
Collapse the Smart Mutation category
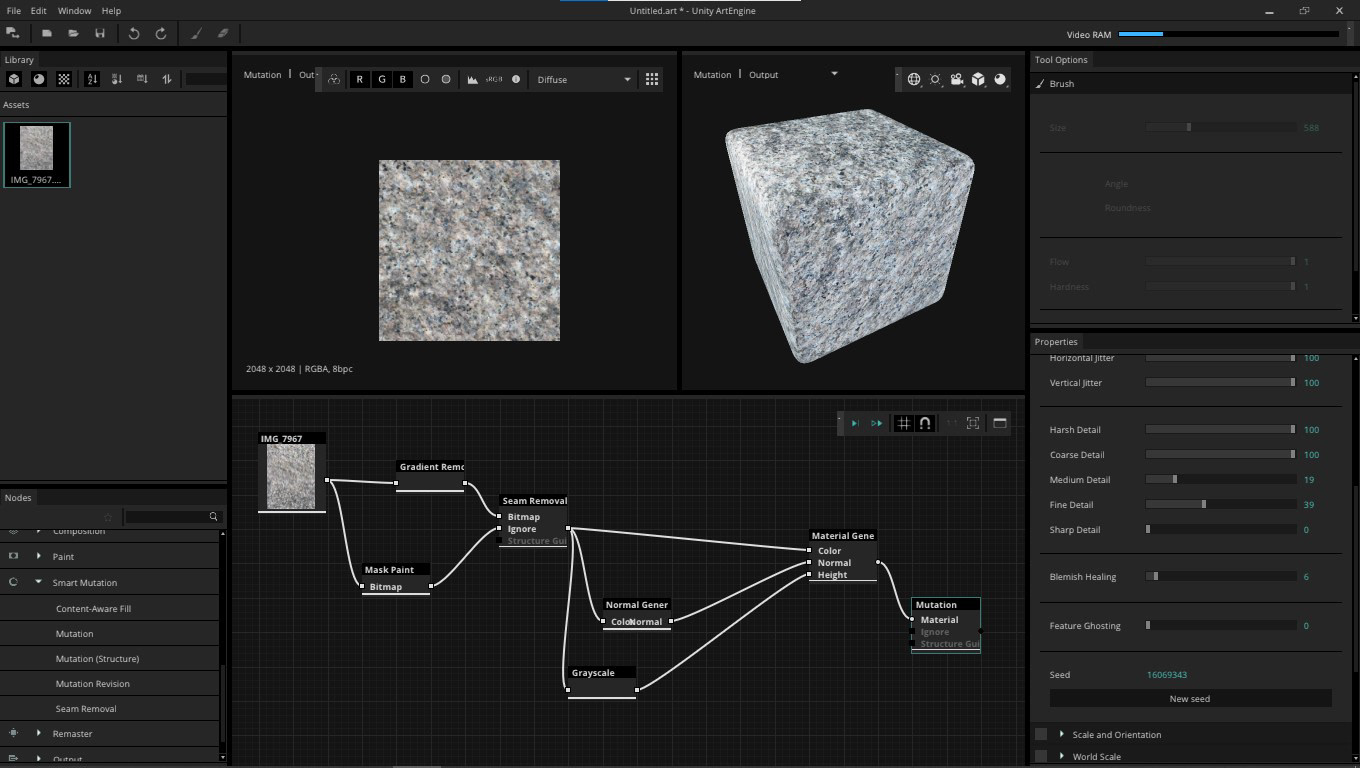pyautogui.click(x=39, y=582)
